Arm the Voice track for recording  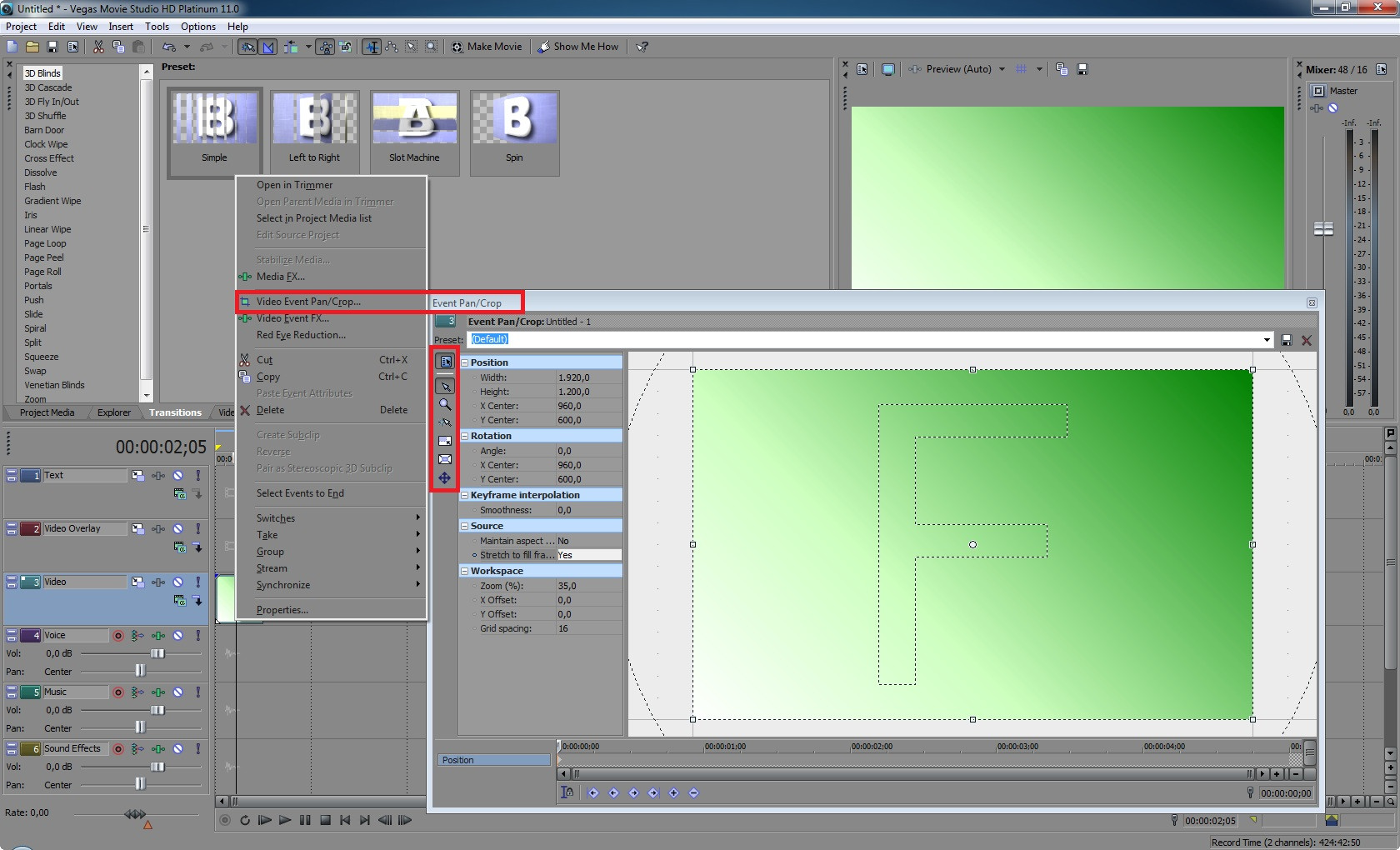(118, 635)
